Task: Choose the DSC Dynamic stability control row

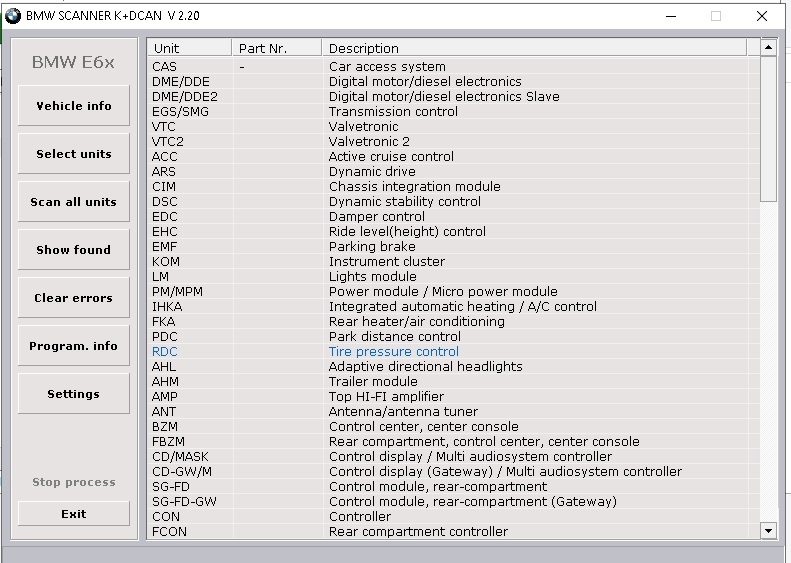Action: [404, 202]
